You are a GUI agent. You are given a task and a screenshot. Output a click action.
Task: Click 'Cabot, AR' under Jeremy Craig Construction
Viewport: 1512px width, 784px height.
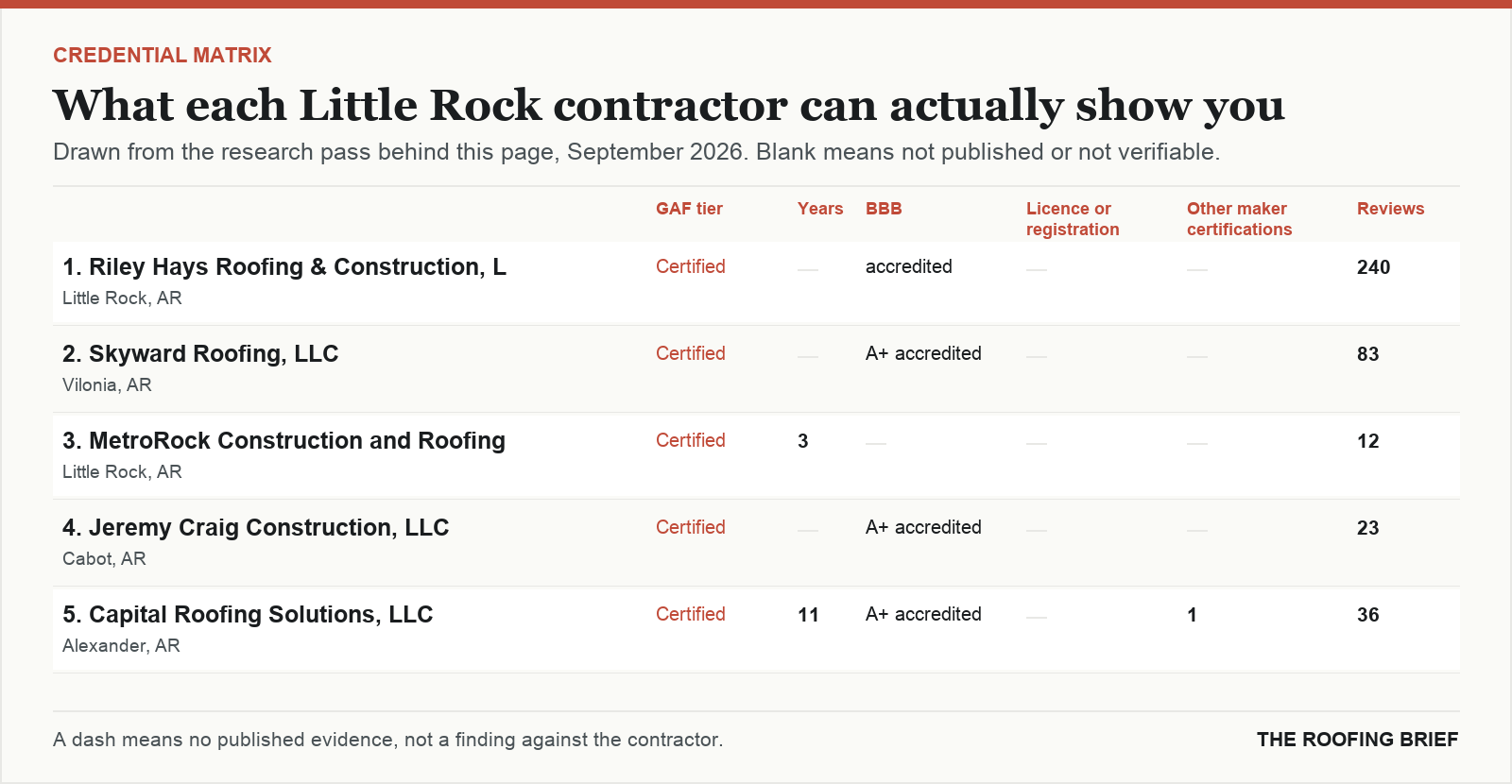pos(104,559)
